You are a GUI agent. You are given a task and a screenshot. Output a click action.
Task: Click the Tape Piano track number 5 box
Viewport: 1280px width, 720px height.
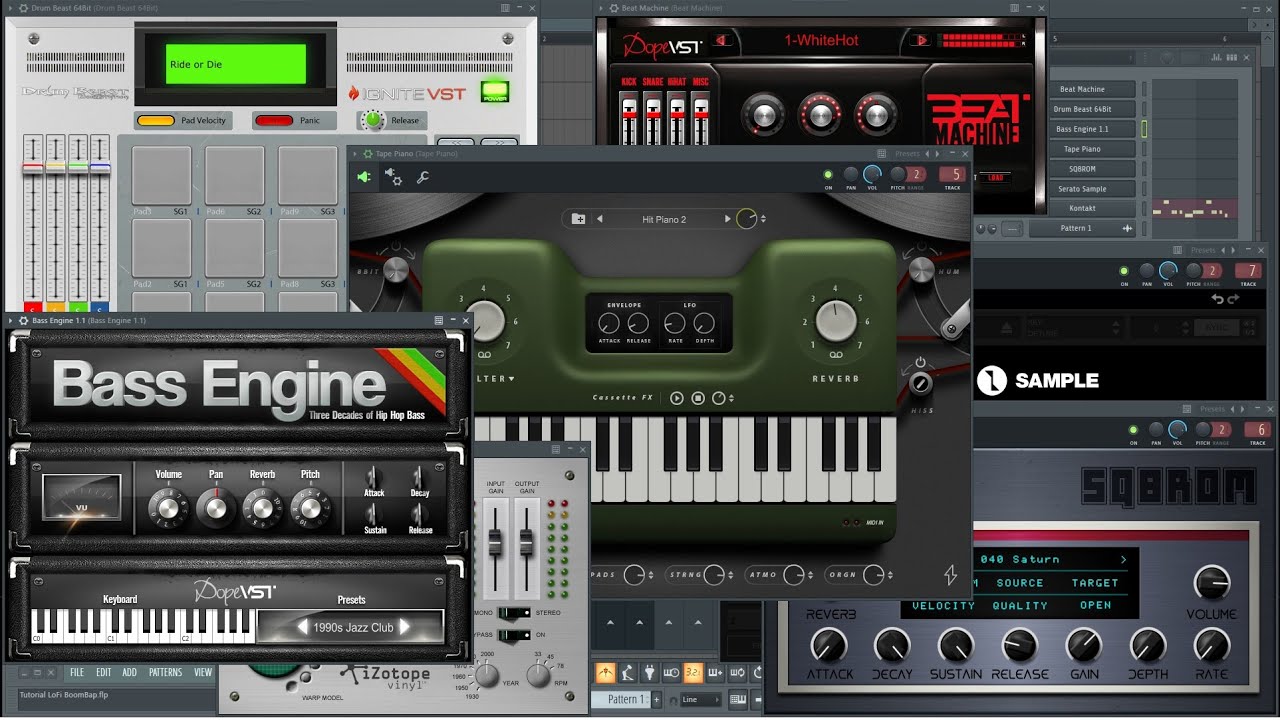click(952, 174)
